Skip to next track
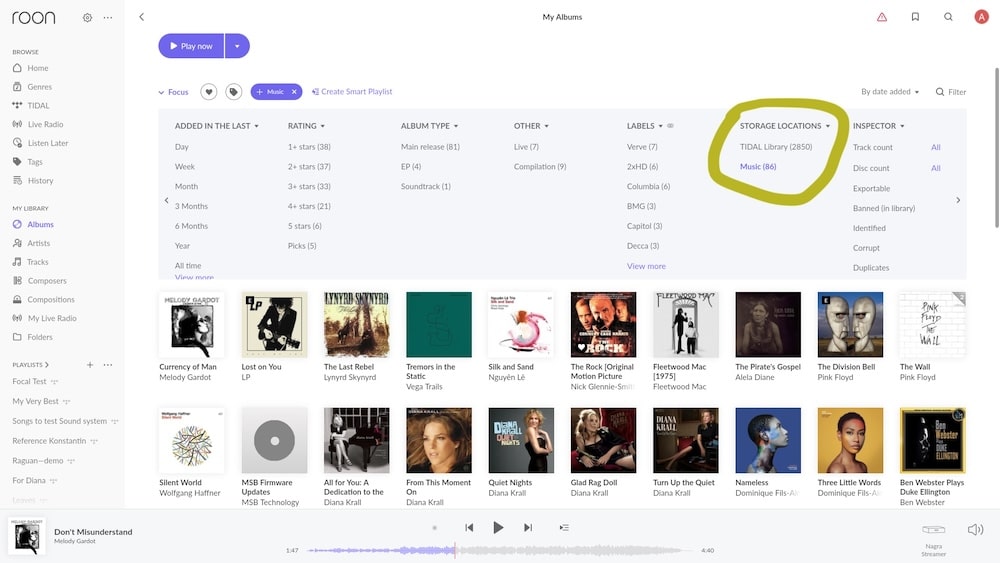The image size is (1000, 563). (528, 528)
